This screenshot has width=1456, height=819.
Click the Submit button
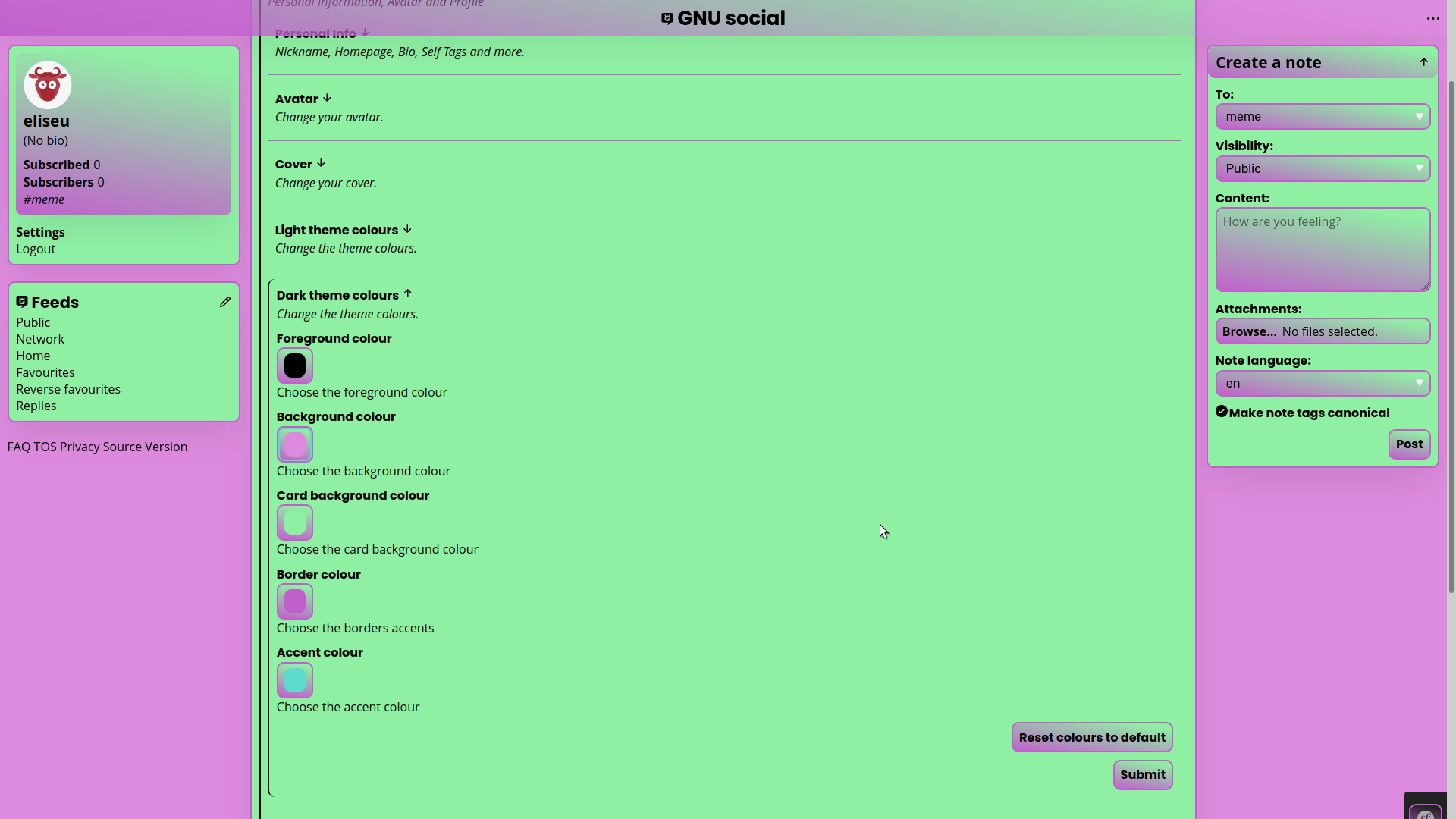(x=1143, y=774)
